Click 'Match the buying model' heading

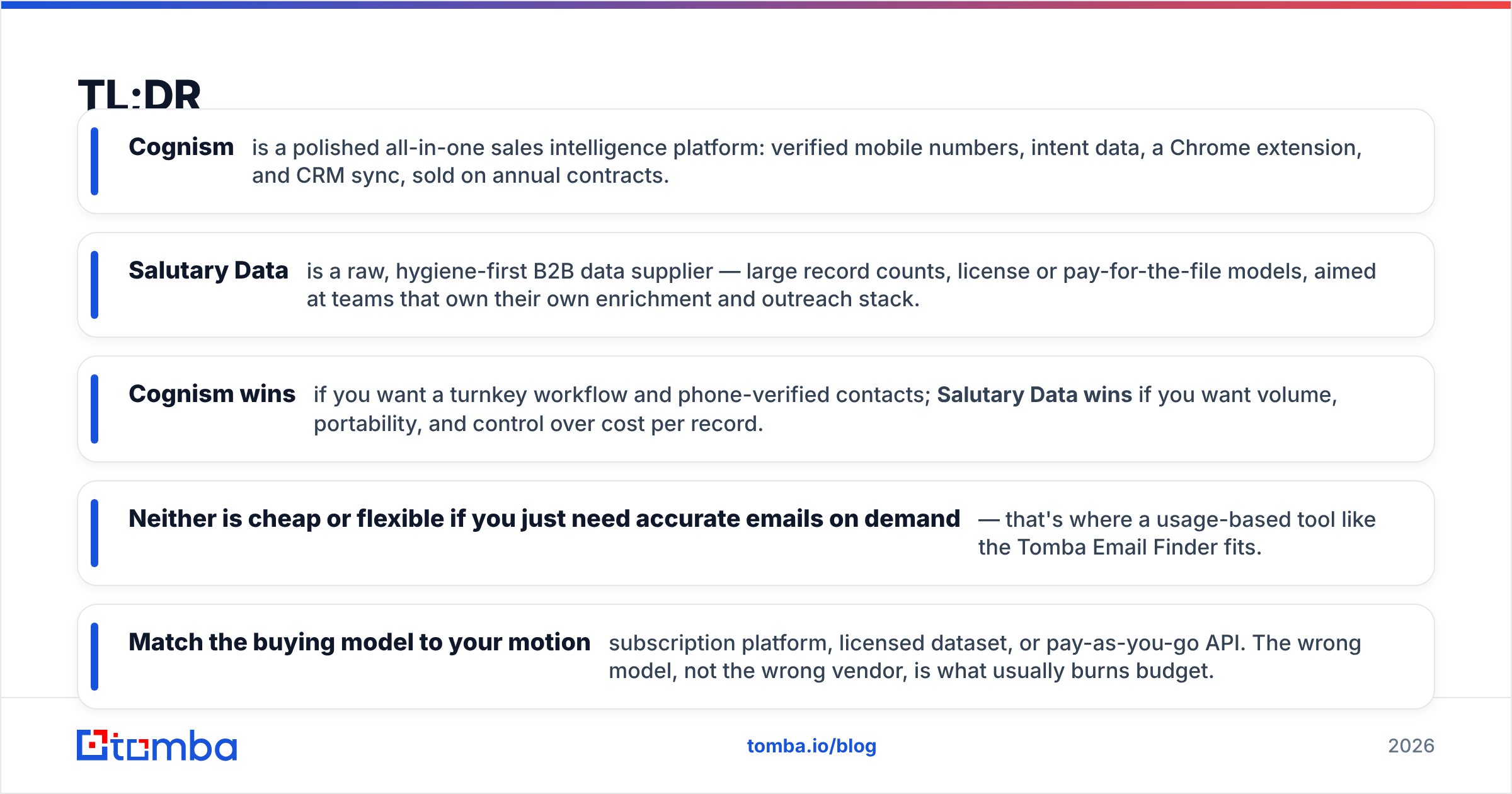click(360, 642)
